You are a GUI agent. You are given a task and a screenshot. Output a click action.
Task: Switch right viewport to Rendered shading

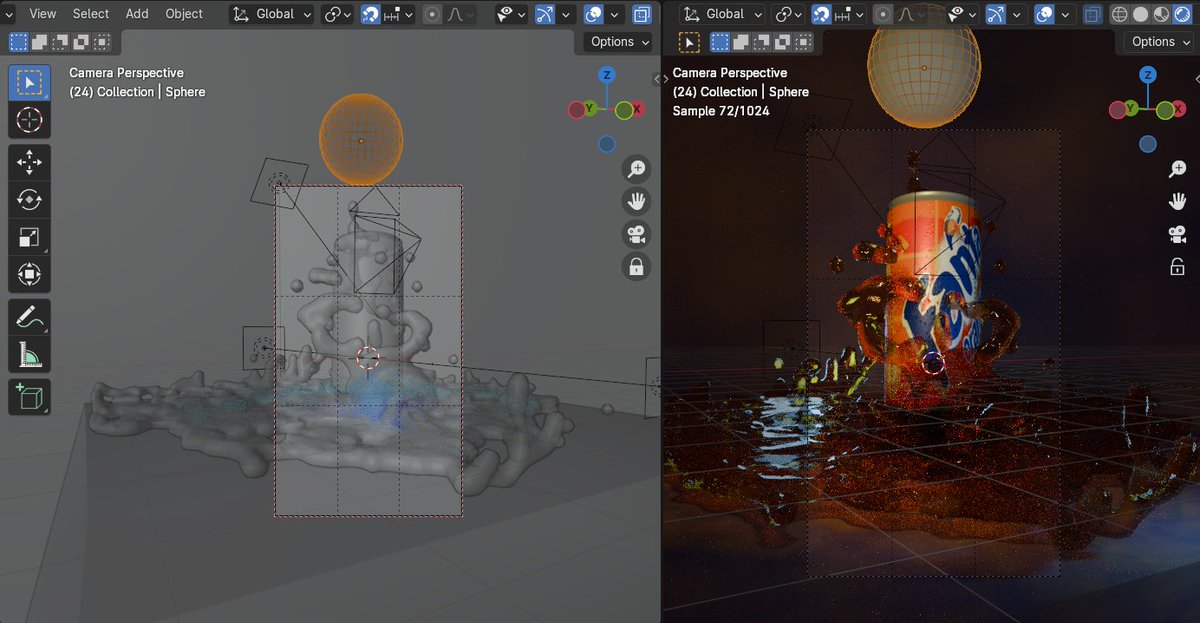(x=1183, y=14)
